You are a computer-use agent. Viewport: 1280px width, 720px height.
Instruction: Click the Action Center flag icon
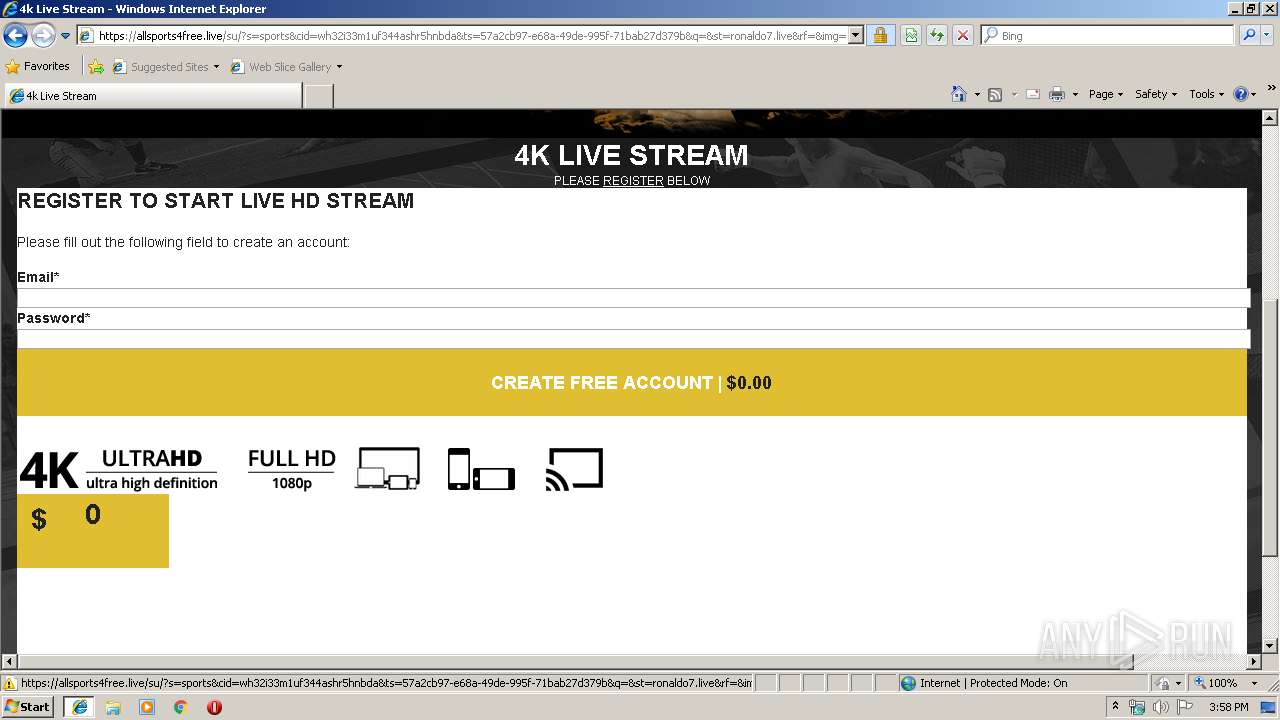click(1184, 707)
